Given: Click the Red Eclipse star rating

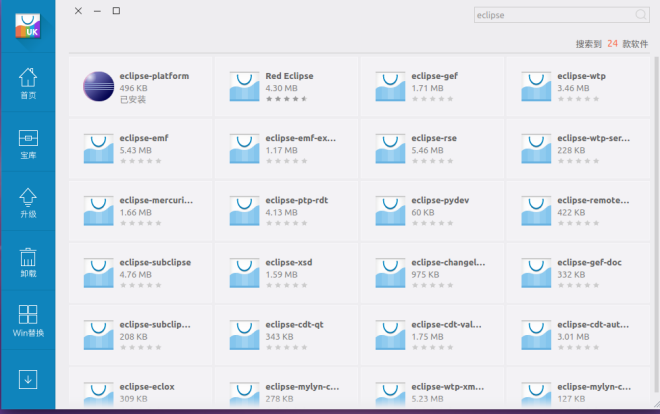Looking at the screenshot, I should [x=287, y=99].
